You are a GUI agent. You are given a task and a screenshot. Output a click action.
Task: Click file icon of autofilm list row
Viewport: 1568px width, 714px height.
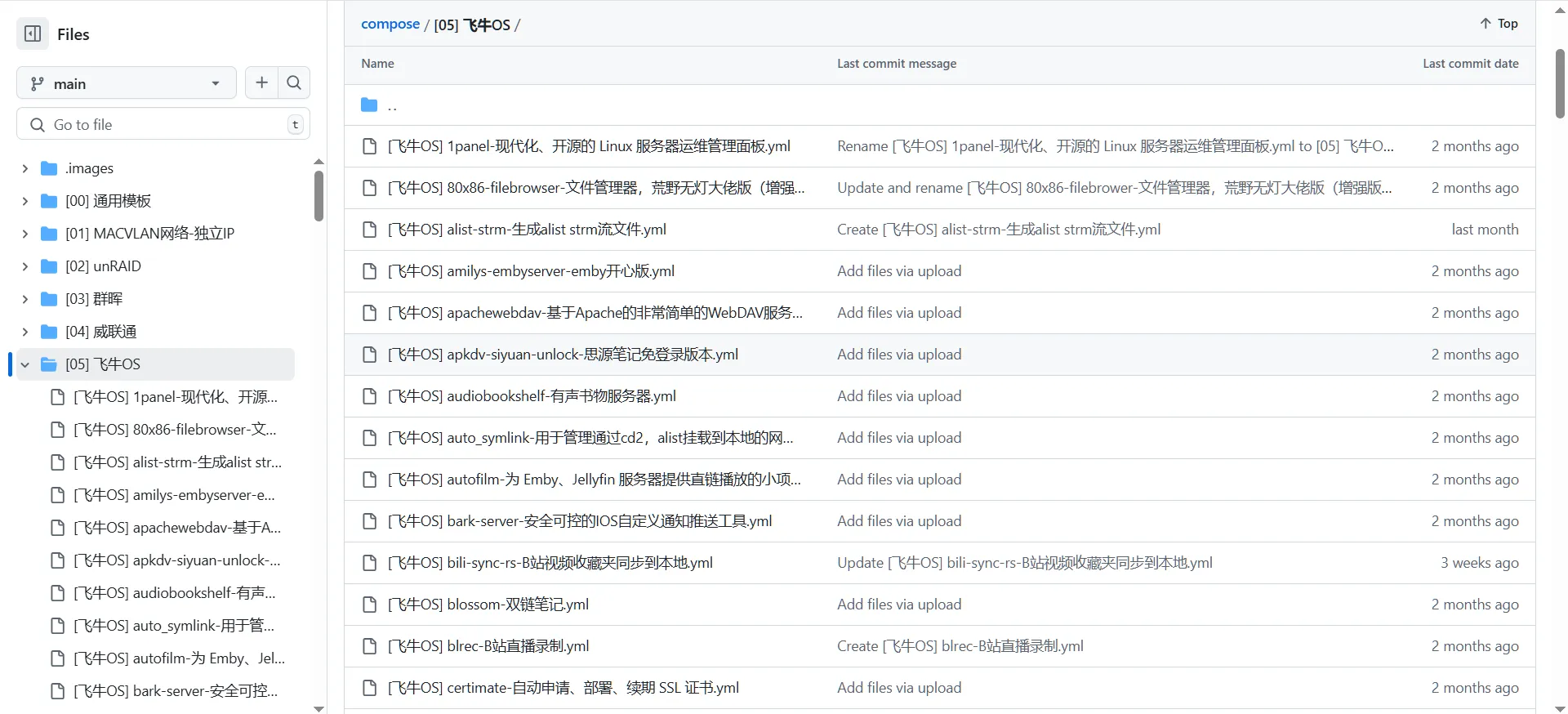[369, 480]
